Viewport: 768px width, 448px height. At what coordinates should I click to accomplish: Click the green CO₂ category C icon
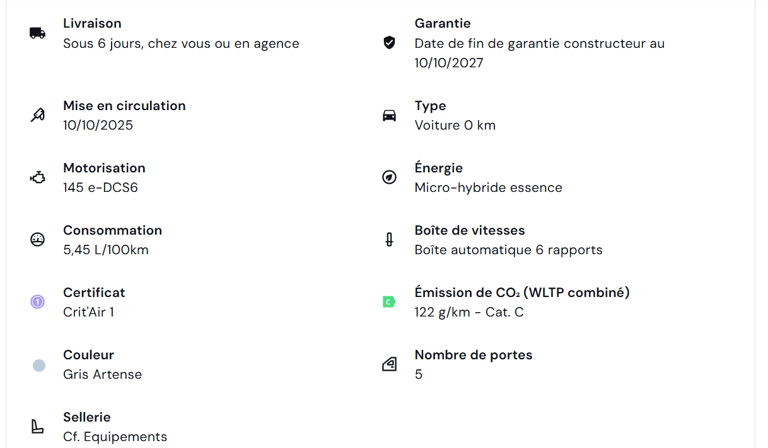click(x=389, y=302)
